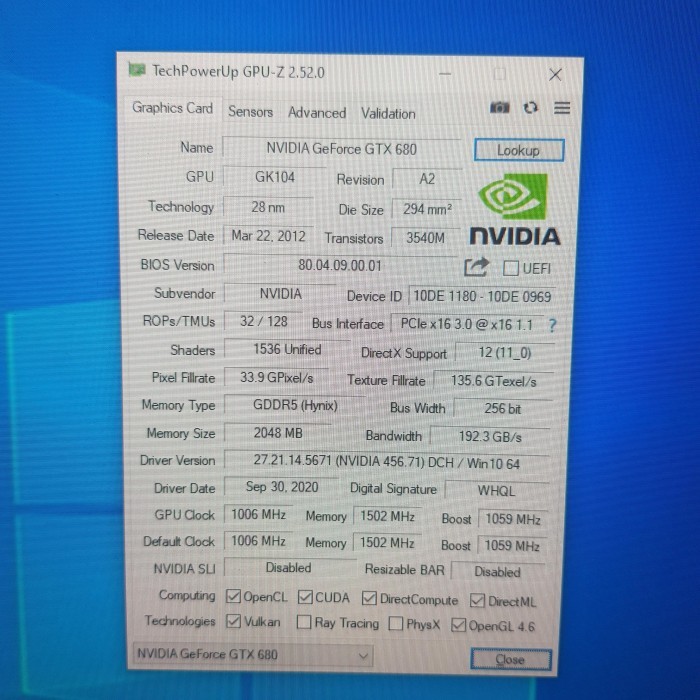700x700 pixels.
Task: Toggle the PhysX checkbox
Action: 396,623
